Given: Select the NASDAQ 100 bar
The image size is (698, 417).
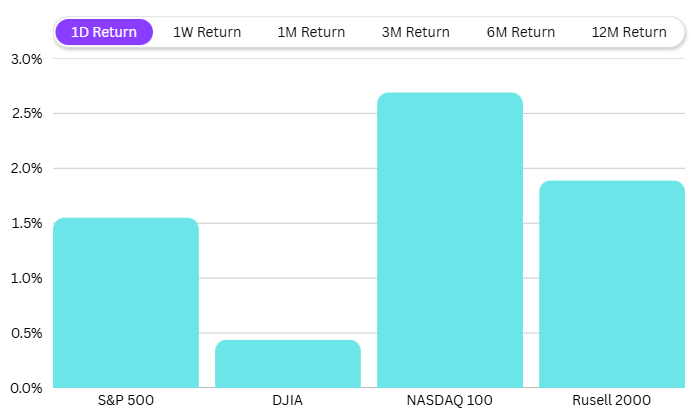Looking at the screenshot, I should (450, 240).
